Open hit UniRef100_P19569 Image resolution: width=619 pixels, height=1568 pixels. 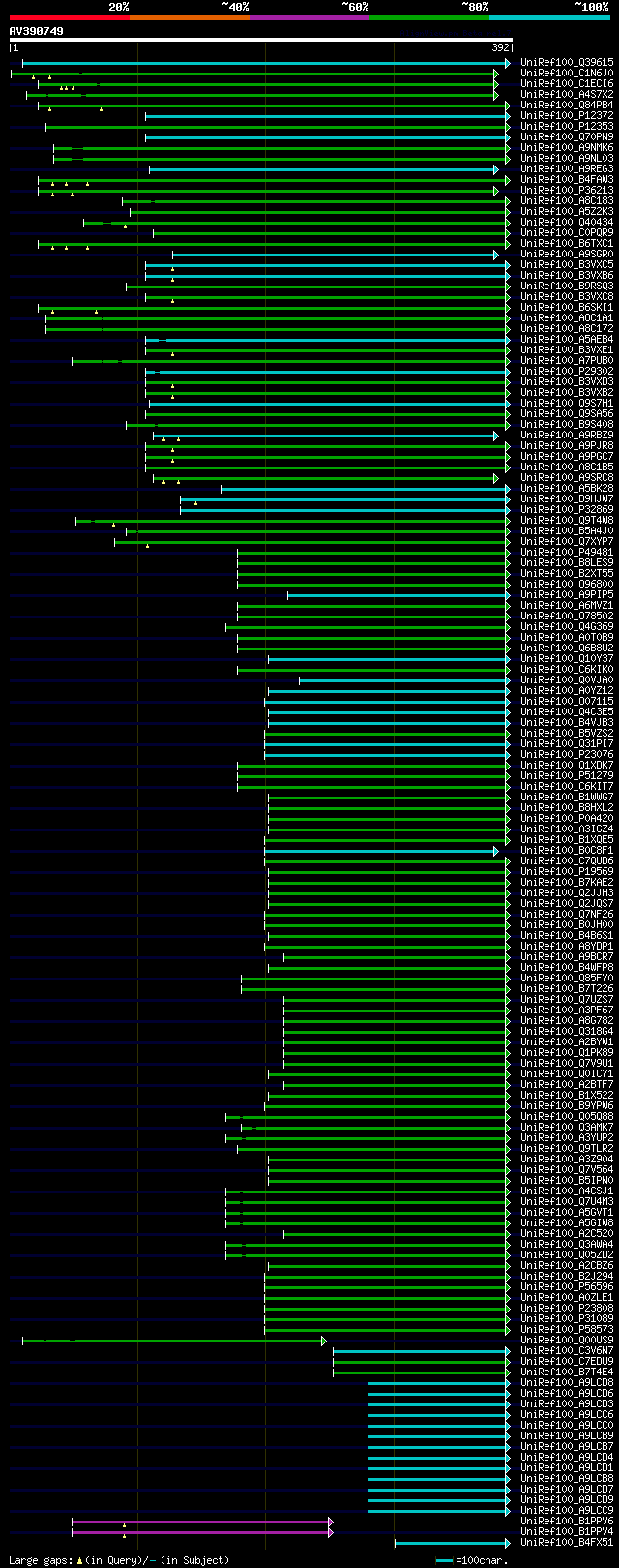pyautogui.click(x=567, y=871)
